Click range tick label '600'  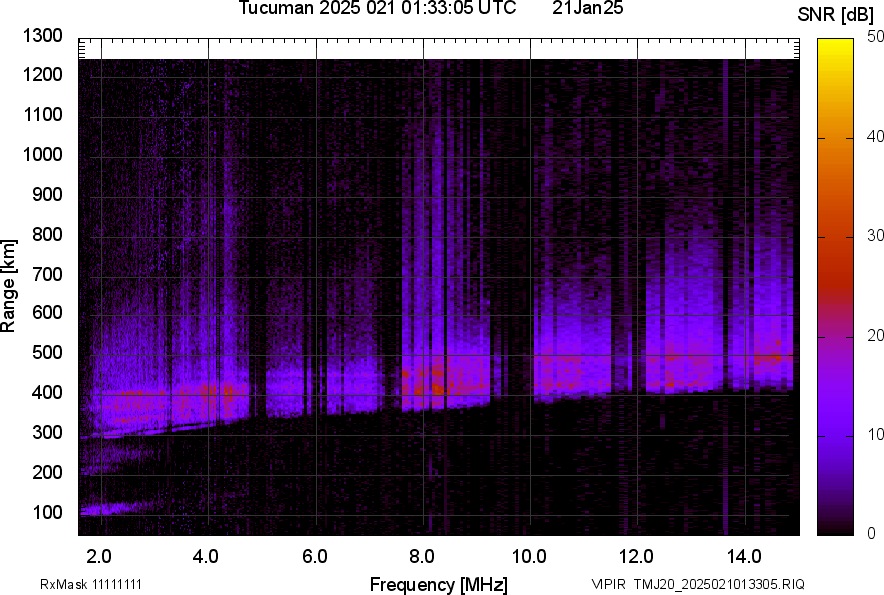[x=47, y=312]
